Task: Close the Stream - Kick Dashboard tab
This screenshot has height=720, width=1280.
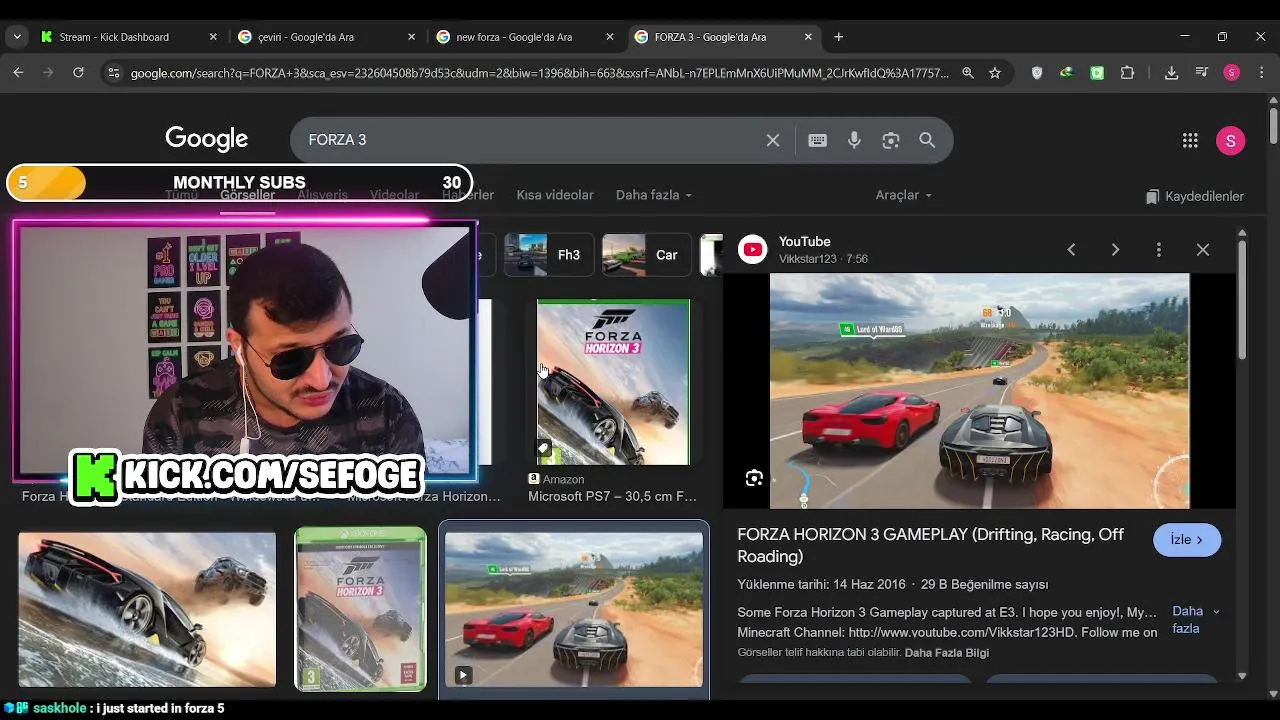Action: pyautogui.click(x=212, y=37)
